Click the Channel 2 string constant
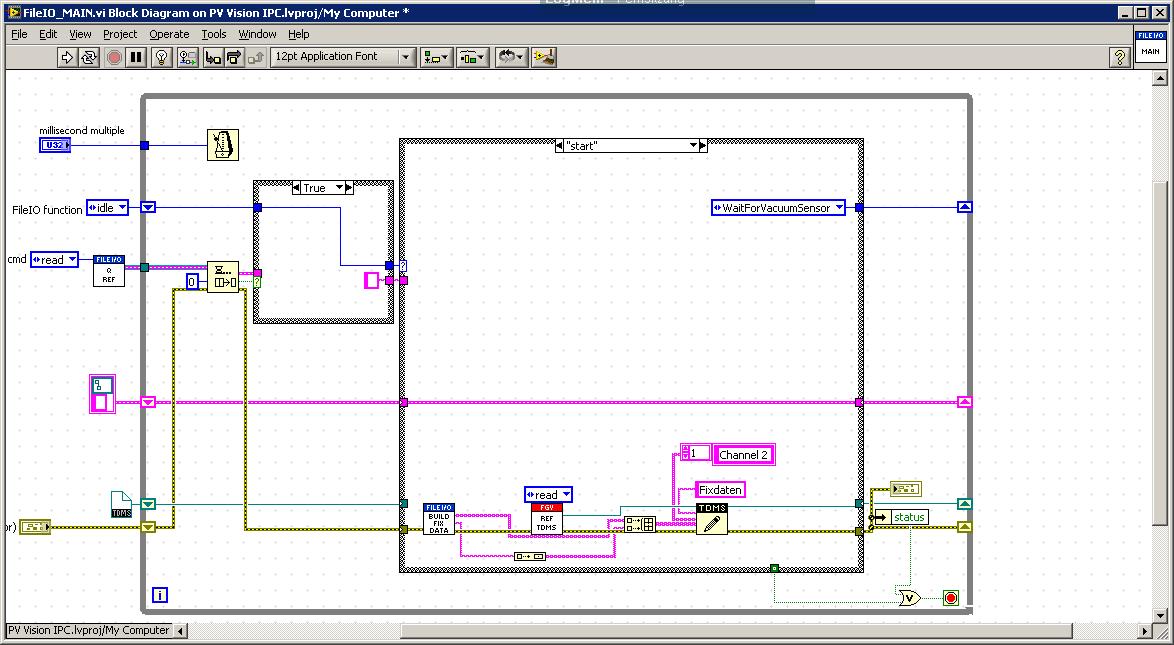 coord(743,454)
